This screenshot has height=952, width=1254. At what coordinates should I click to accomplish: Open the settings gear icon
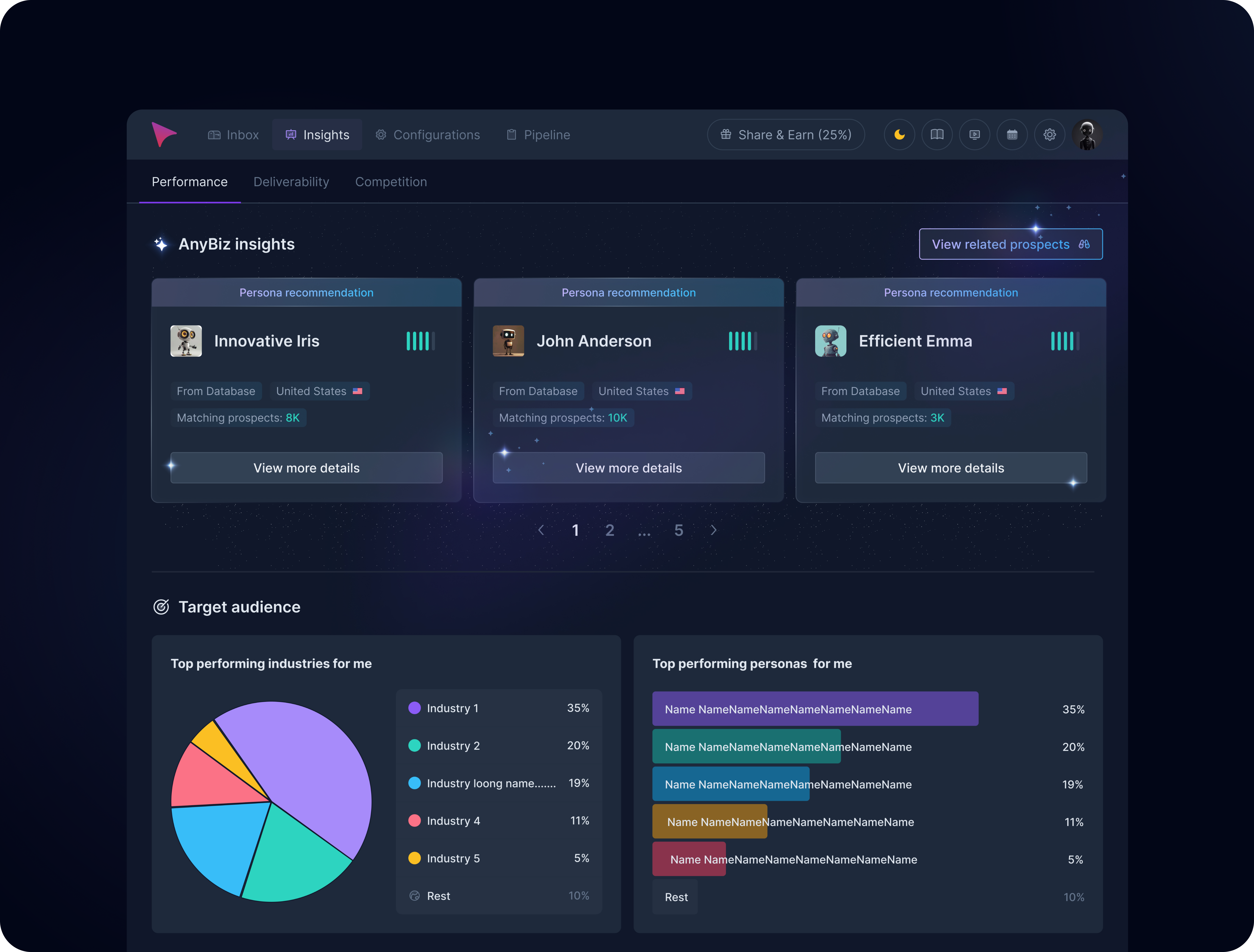point(1049,134)
